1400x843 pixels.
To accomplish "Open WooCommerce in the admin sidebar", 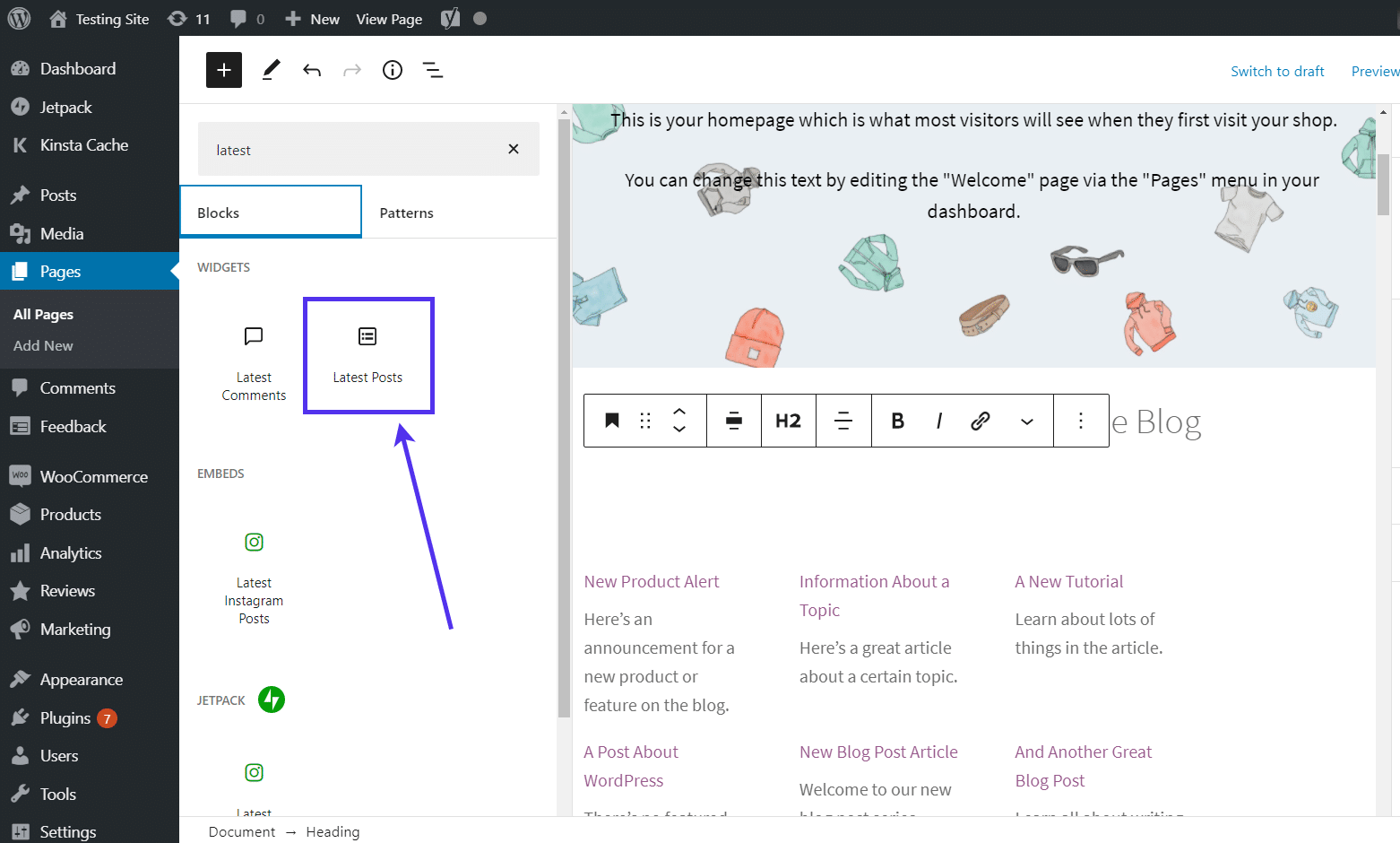I will point(93,476).
